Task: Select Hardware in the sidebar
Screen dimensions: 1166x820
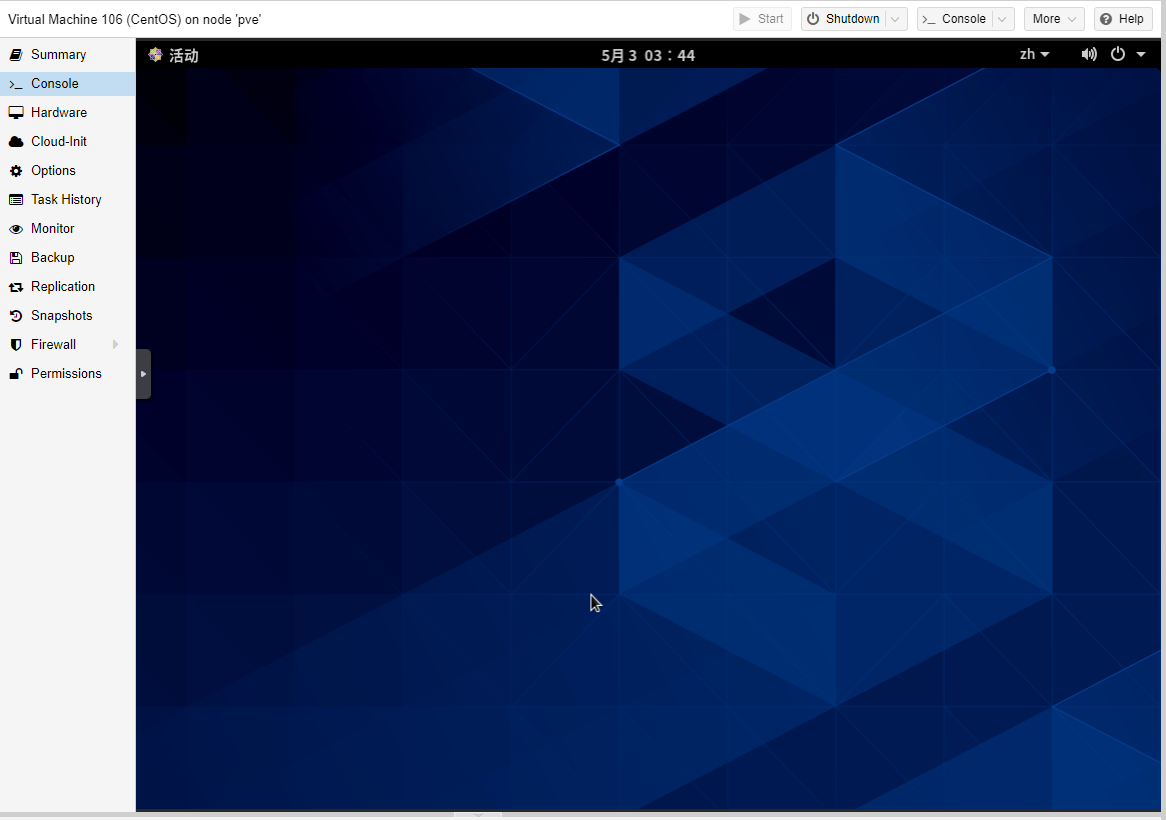Action: [x=58, y=113]
